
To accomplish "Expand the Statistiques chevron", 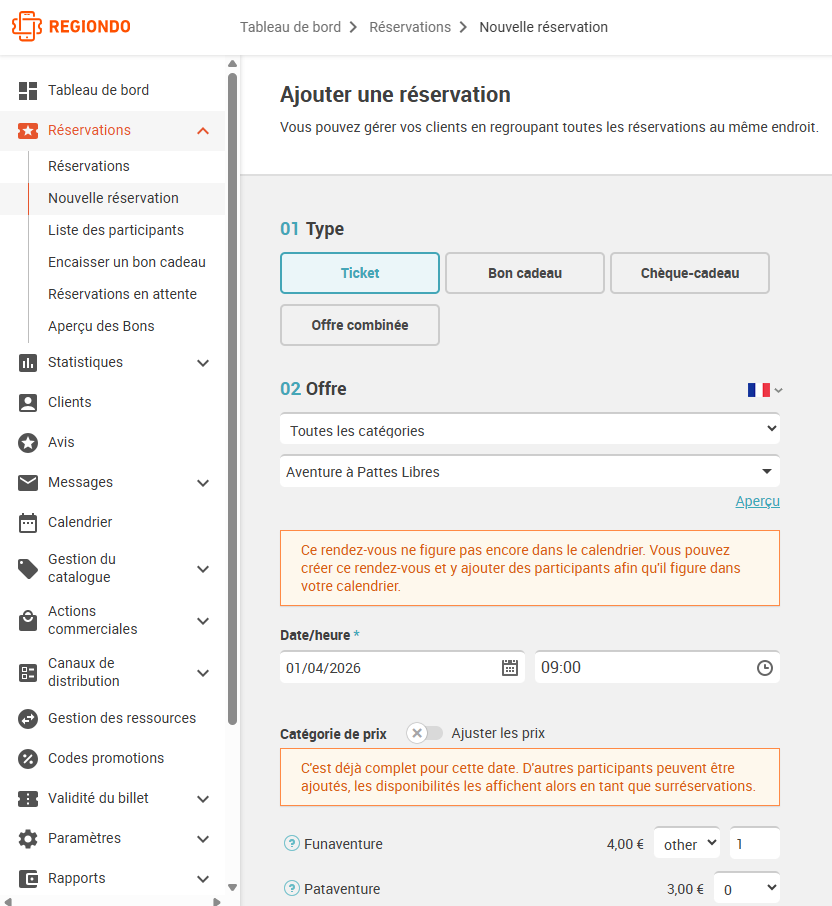I will (x=203, y=363).
